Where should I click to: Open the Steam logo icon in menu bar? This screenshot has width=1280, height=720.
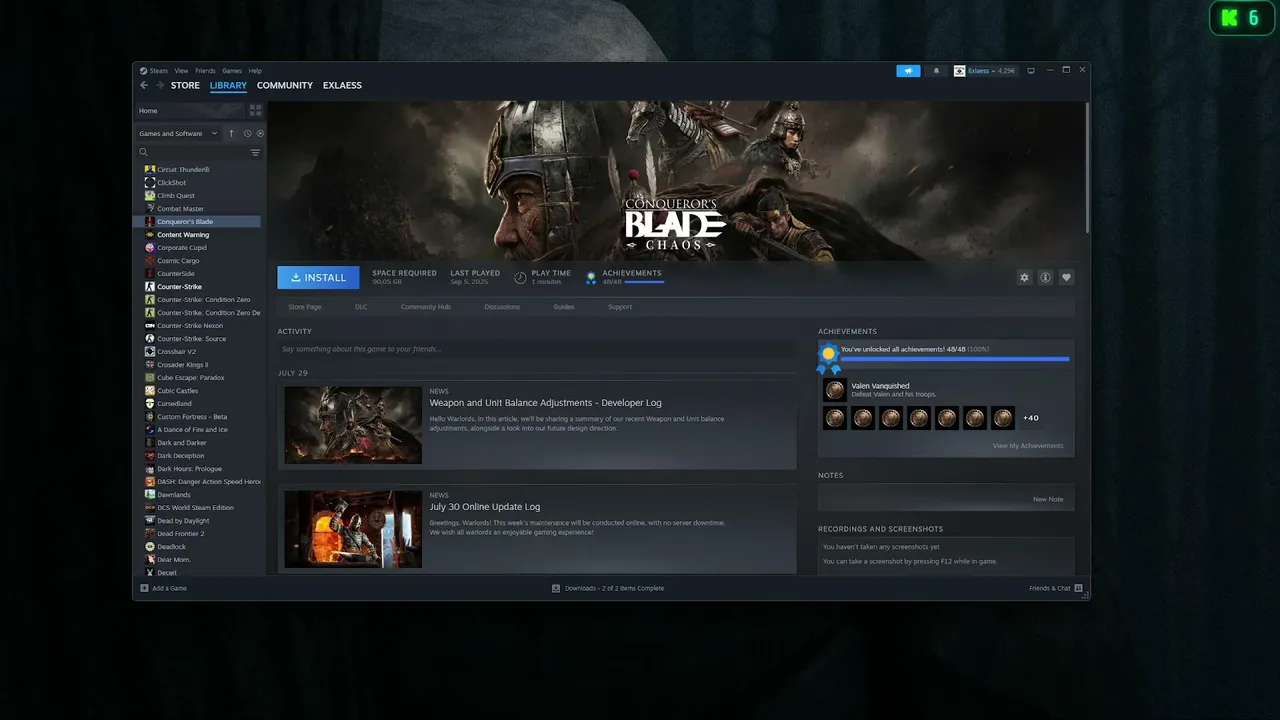pos(143,71)
